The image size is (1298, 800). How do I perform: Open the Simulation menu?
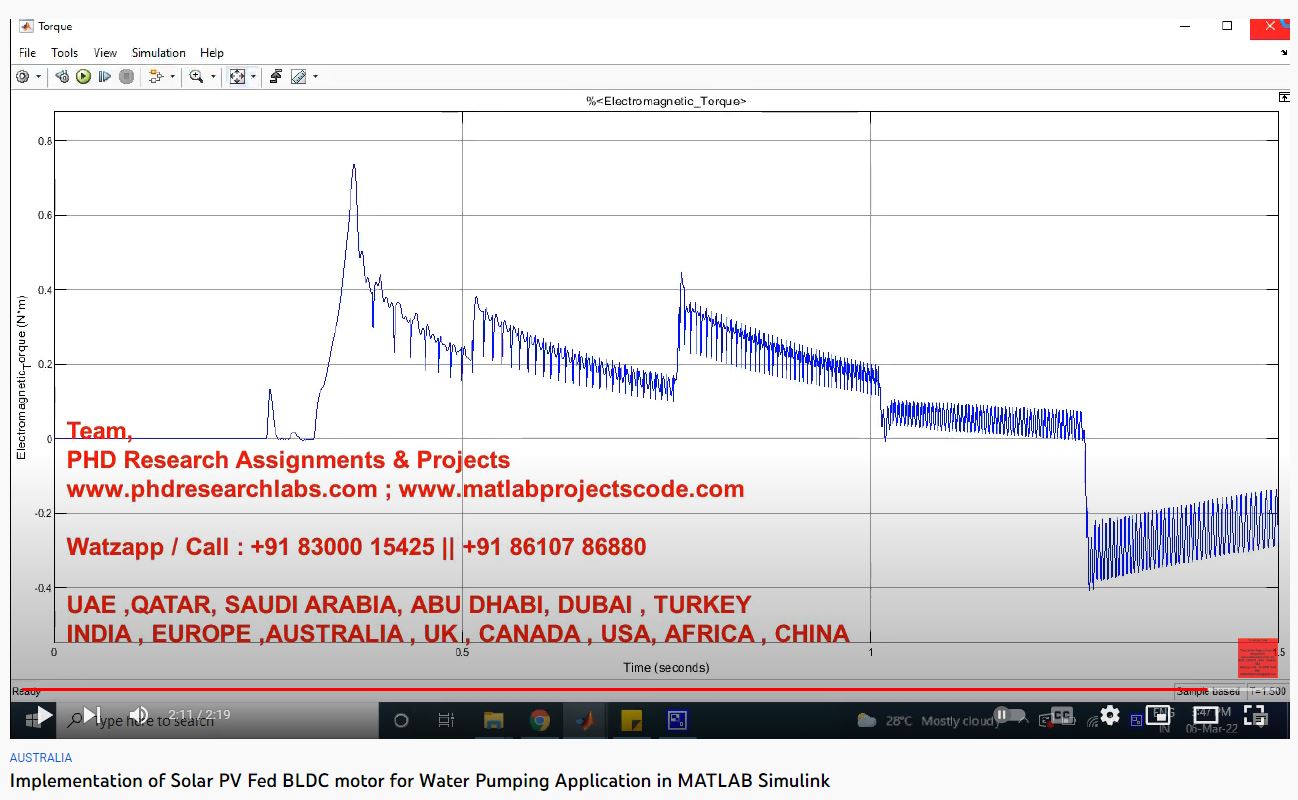point(158,53)
